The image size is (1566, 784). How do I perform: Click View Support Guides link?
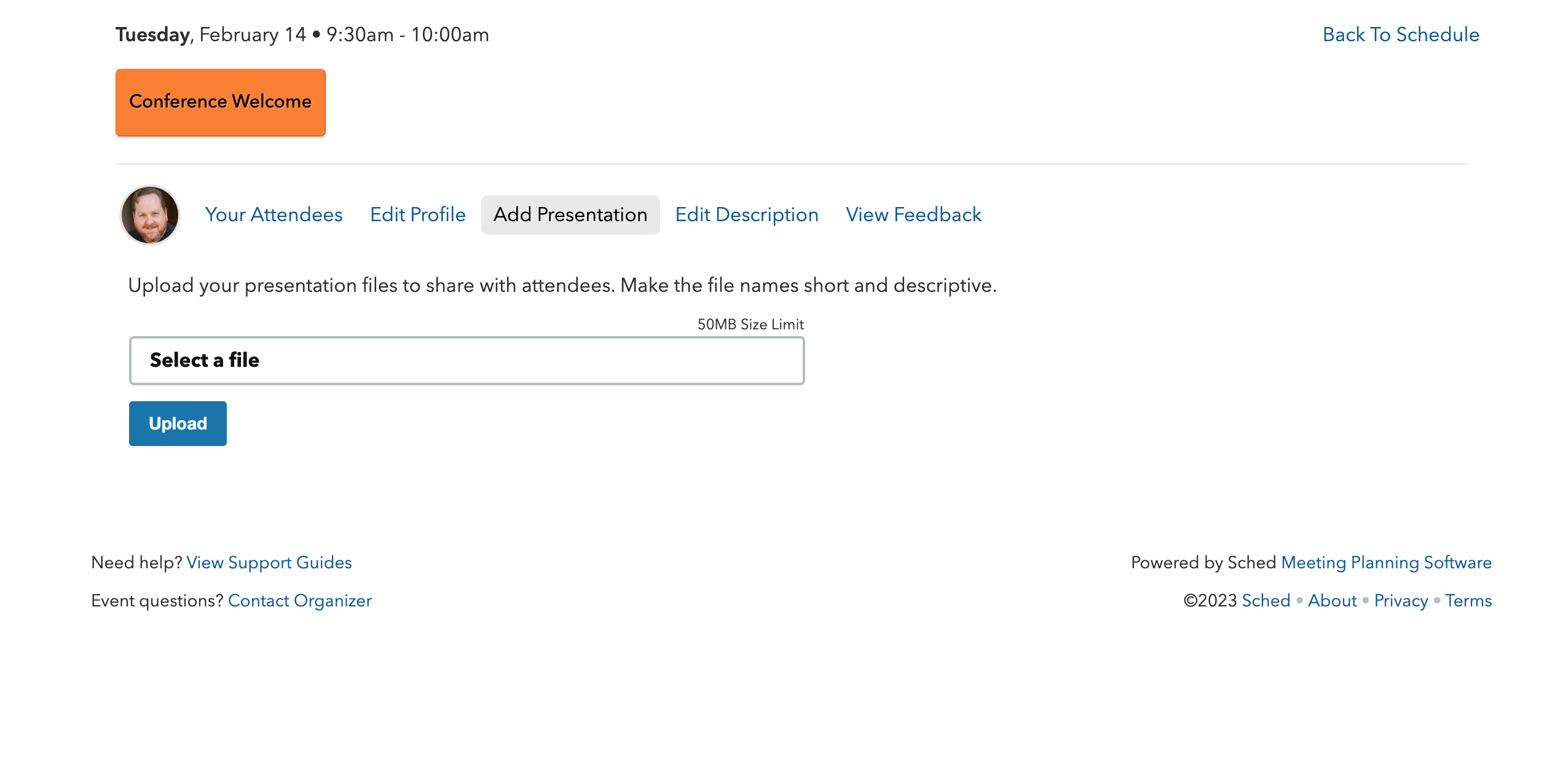(x=269, y=562)
